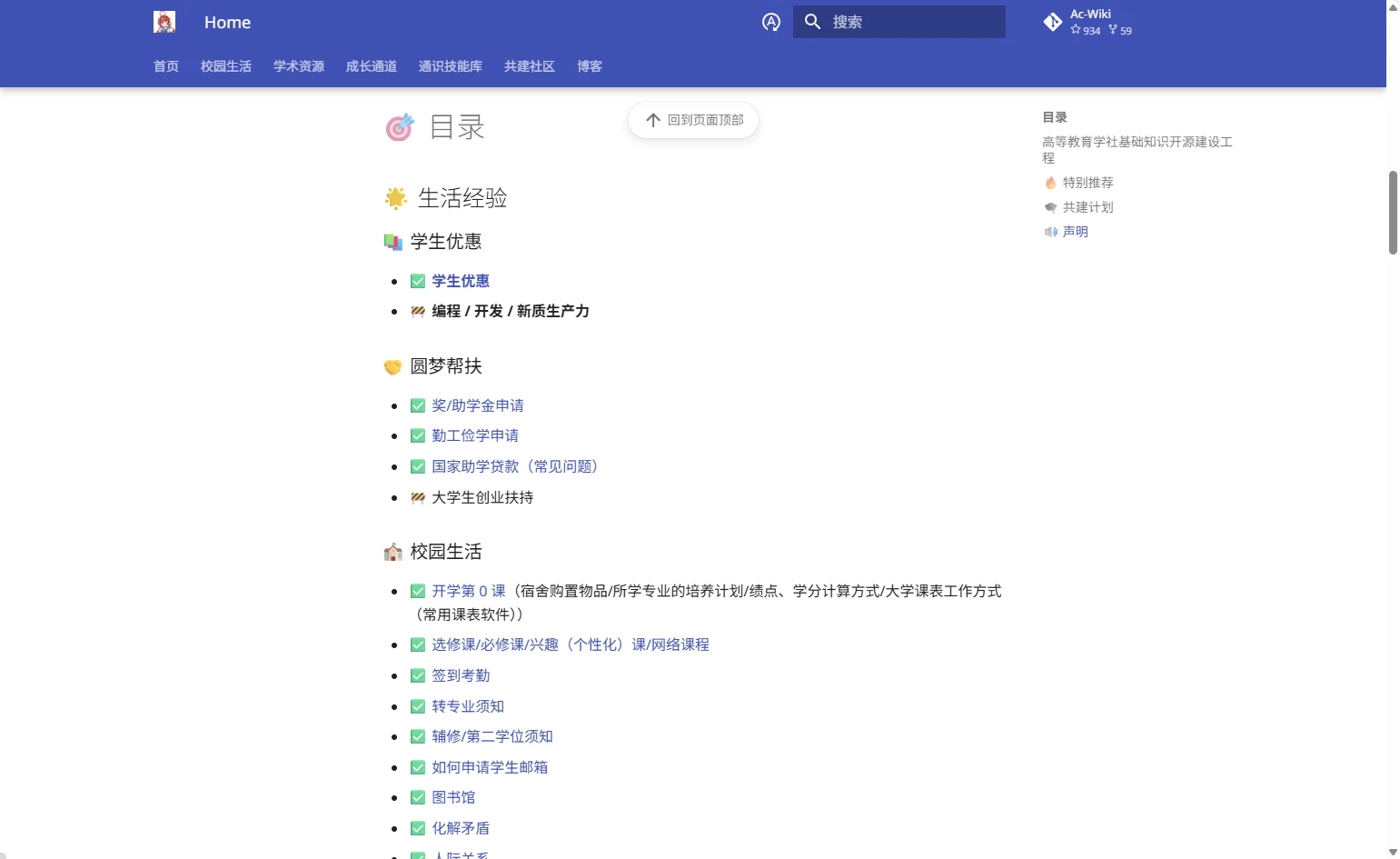Jump to 共建计划 in the table of contents
1400x859 pixels.
point(1087,207)
